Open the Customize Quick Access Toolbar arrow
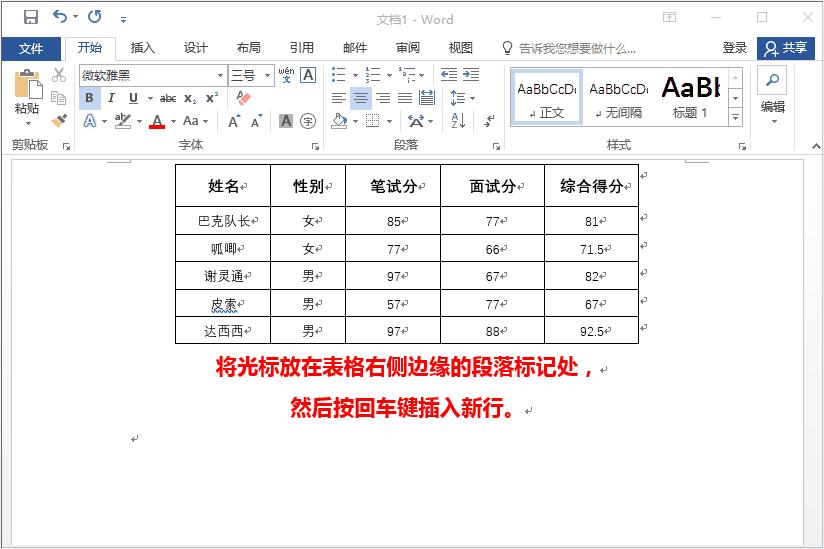Screen dimensions: 824x549 tap(123, 19)
